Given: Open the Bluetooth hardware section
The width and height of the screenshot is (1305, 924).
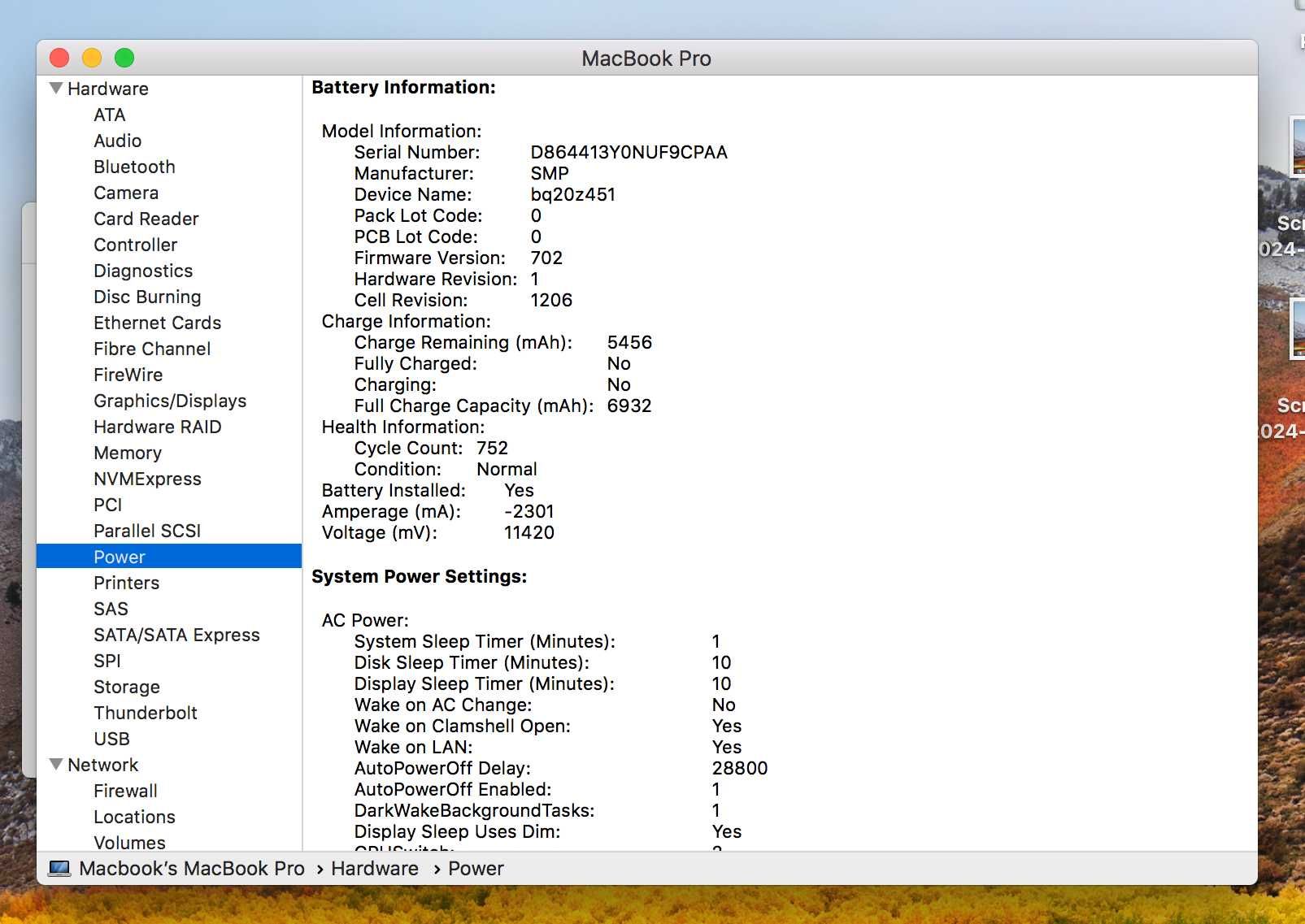Looking at the screenshot, I should pyautogui.click(x=134, y=167).
